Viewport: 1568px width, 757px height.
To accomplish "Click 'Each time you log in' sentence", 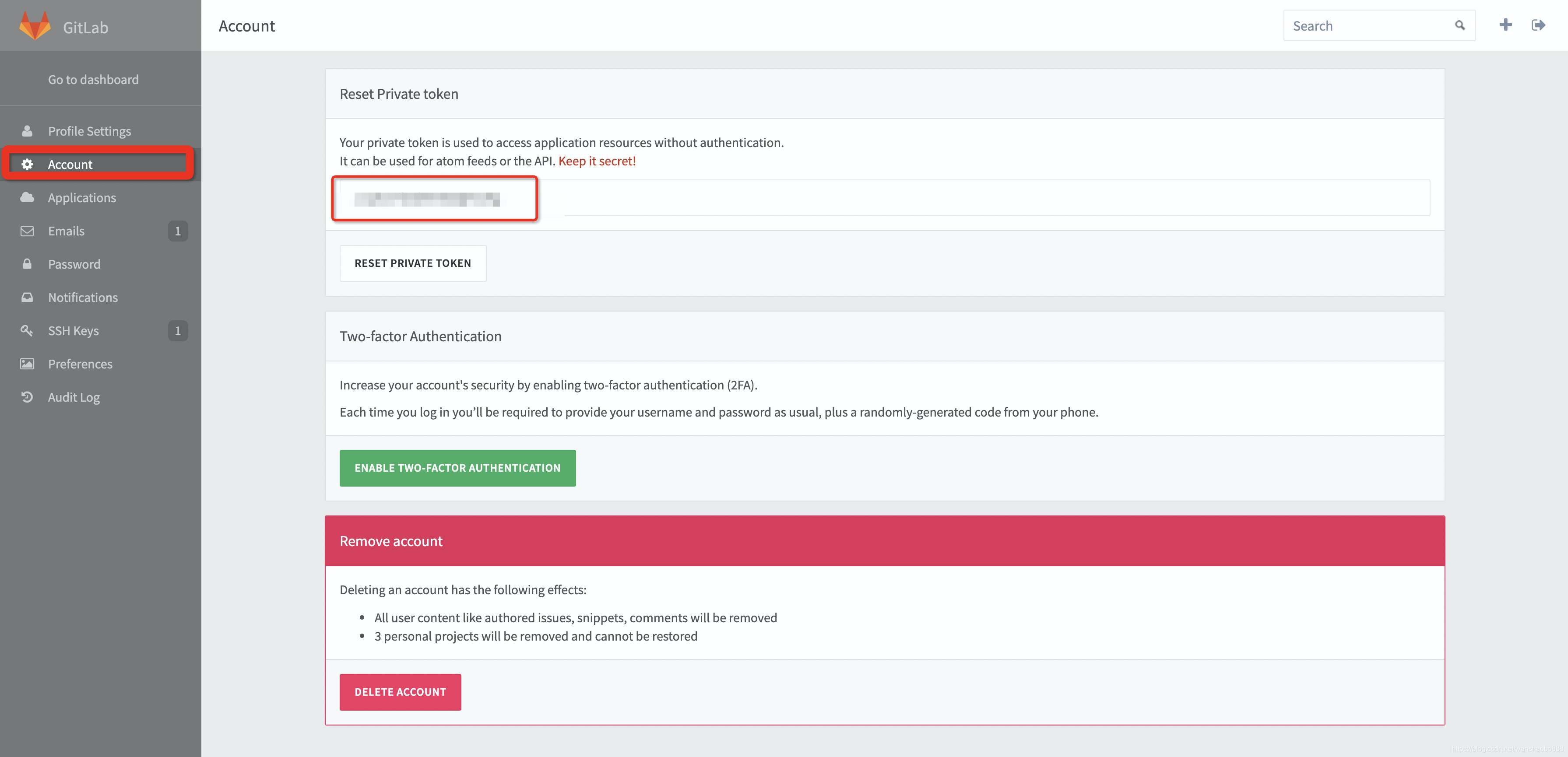I will point(719,412).
